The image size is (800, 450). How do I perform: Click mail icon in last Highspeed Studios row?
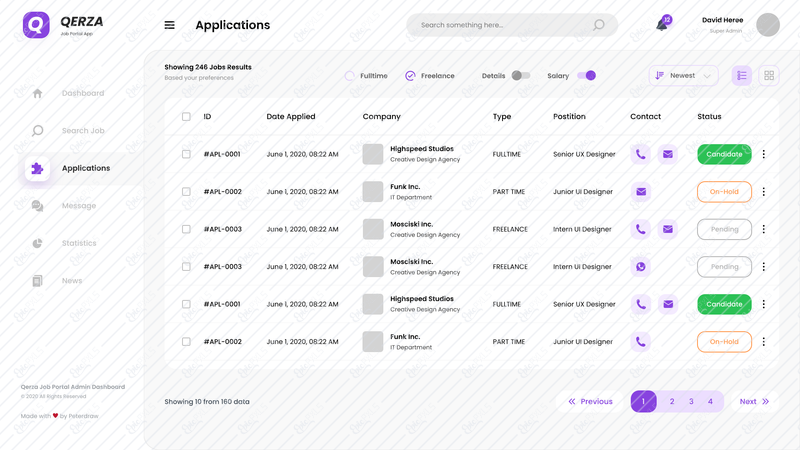[668, 304]
